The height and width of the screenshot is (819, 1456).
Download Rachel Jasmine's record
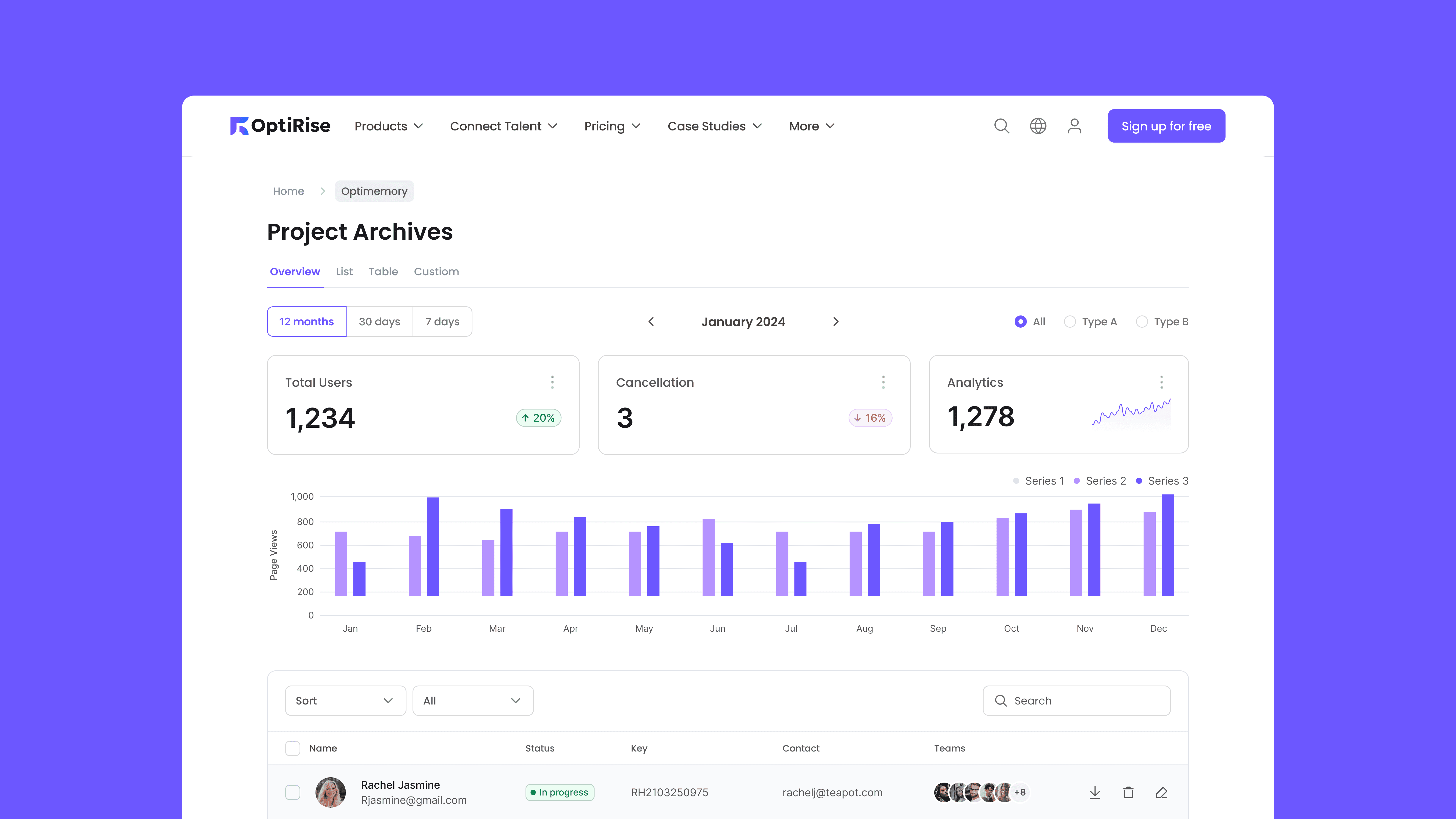(1095, 792)
